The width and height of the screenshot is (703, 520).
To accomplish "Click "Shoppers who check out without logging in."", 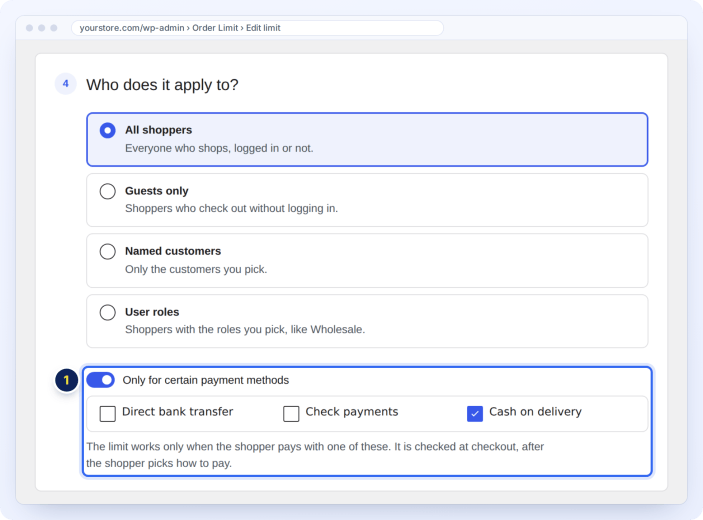I will (x=231, y=208).
